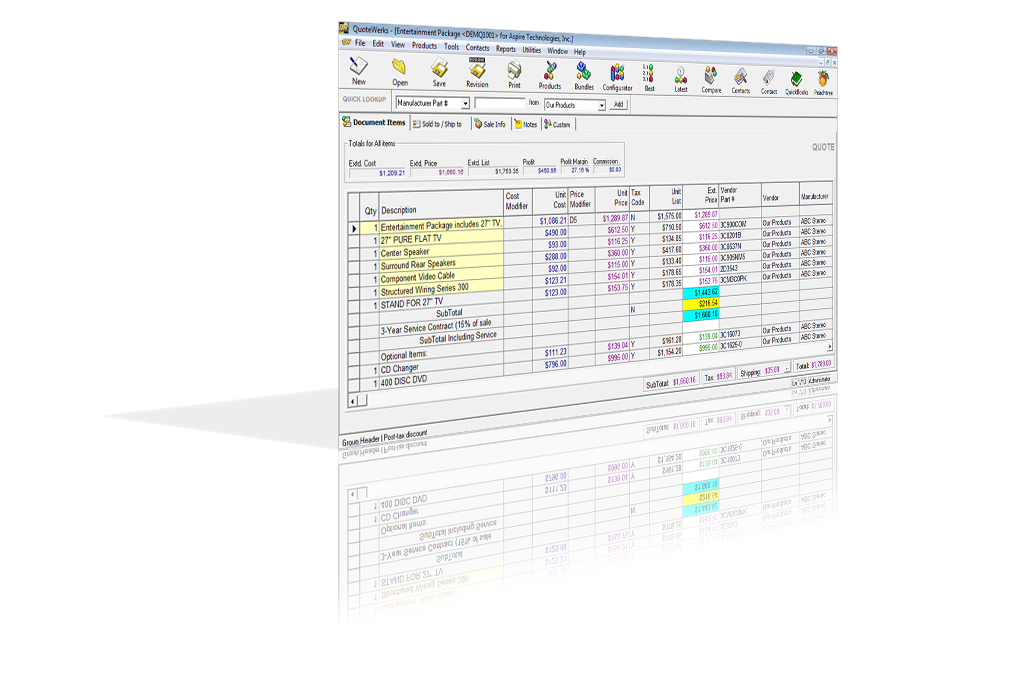1013x675 pixels.
Task: Click the Revision toolbar icon
Action: pos(477,70)
